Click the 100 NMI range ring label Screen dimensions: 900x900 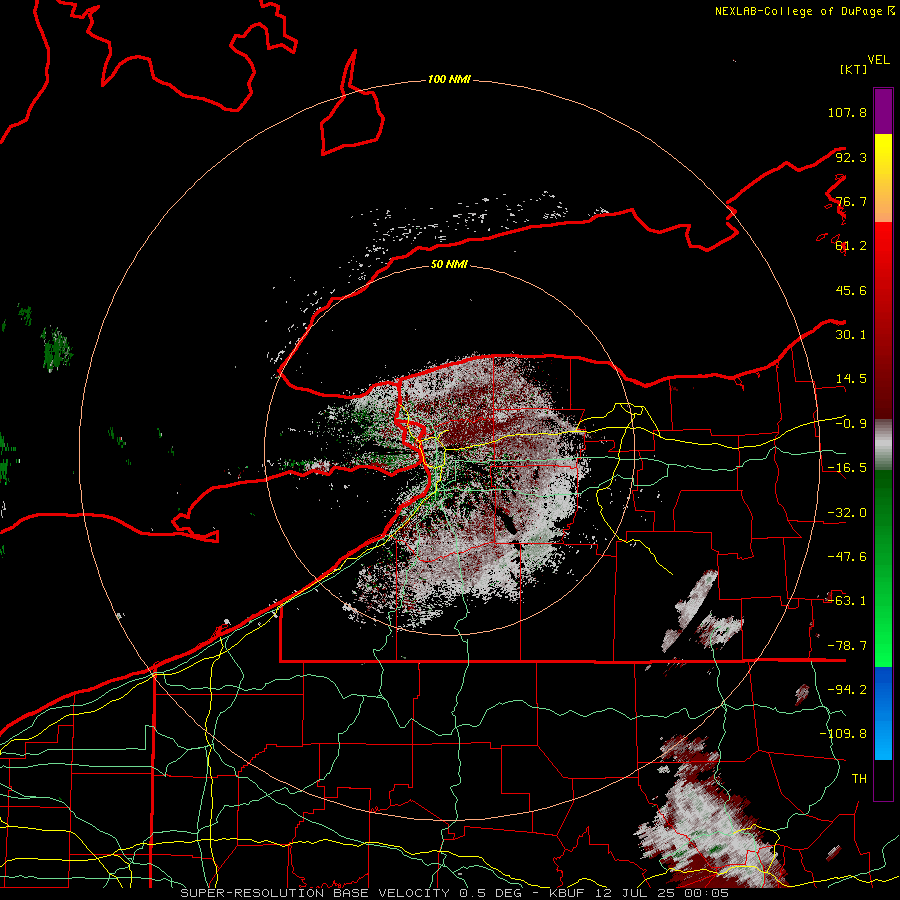pos(449,79)
